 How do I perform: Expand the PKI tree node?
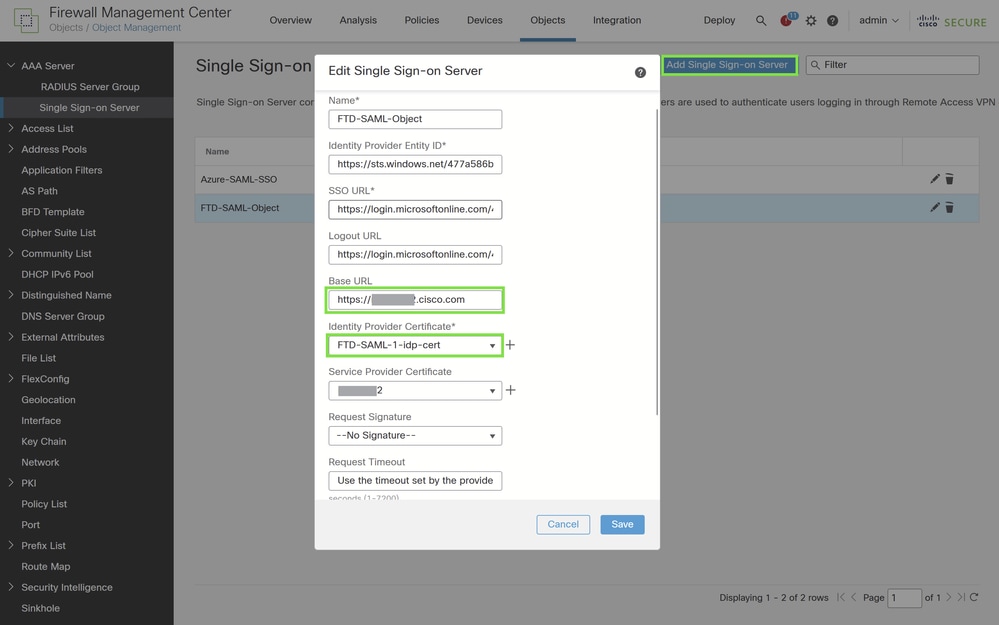11,482
